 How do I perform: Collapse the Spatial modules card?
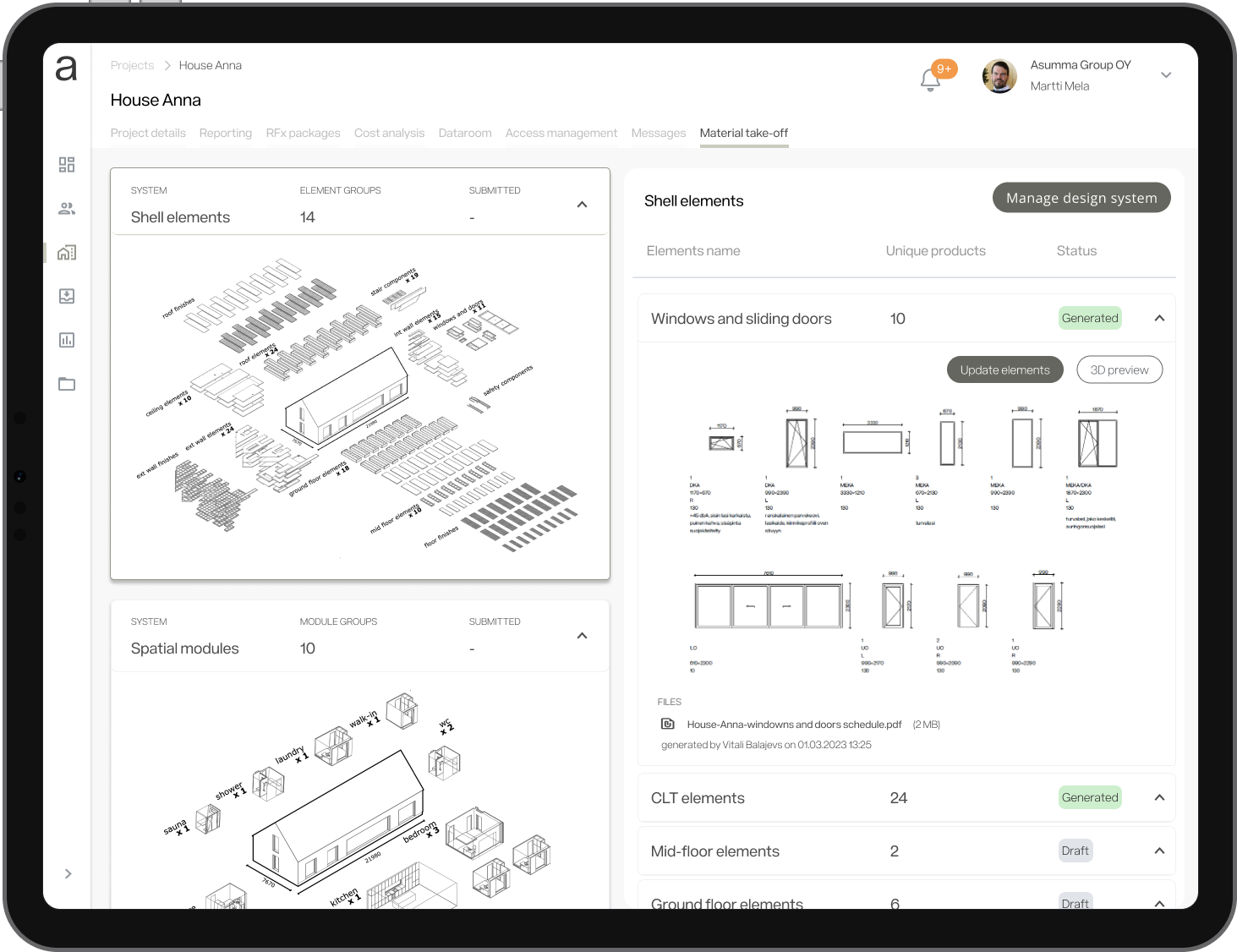coord(582,635)
